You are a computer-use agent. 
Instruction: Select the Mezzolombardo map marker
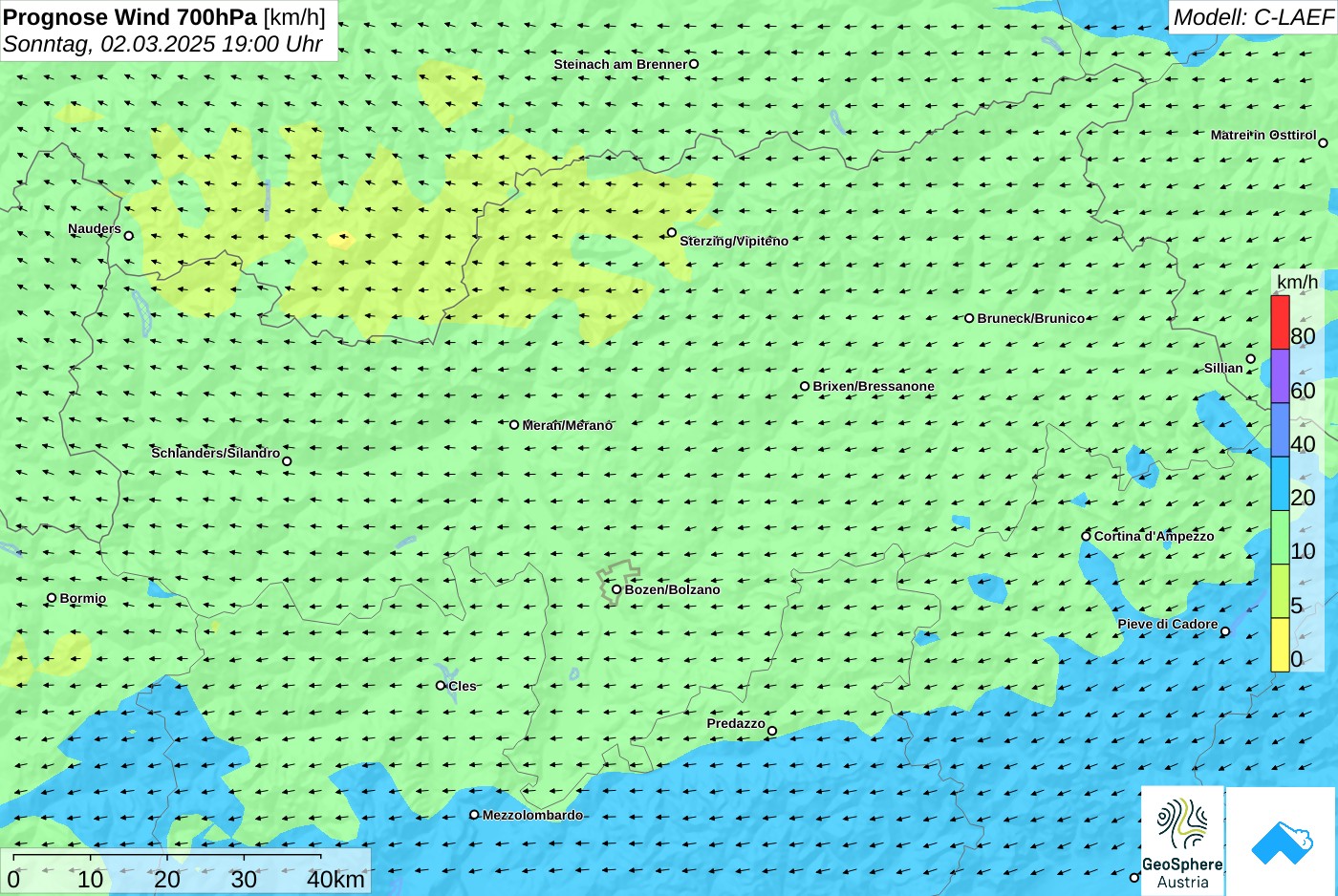tap(474, 815)
